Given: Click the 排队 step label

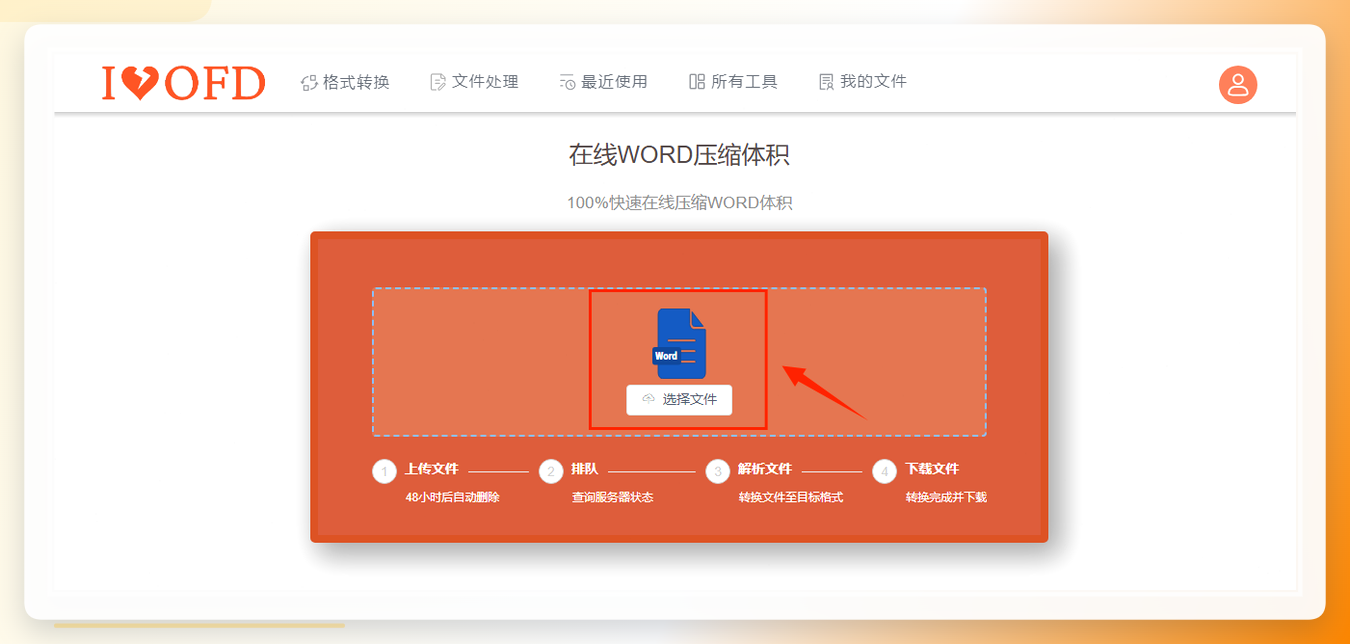Looking at the screenshot, I should coord(585,468).
